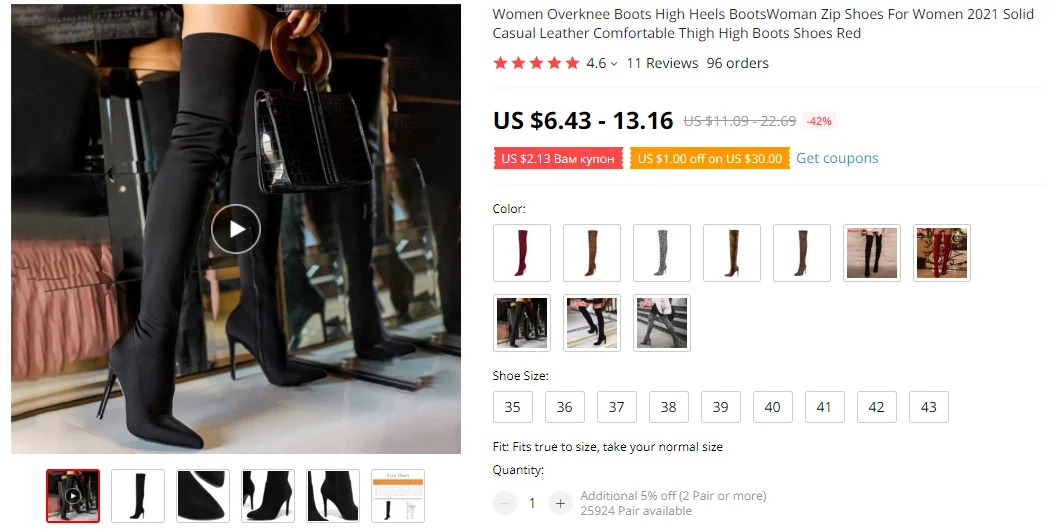Choose the grey glitter boot color swatch
This screenshot has width=1051, height=531.
(662, 253)
